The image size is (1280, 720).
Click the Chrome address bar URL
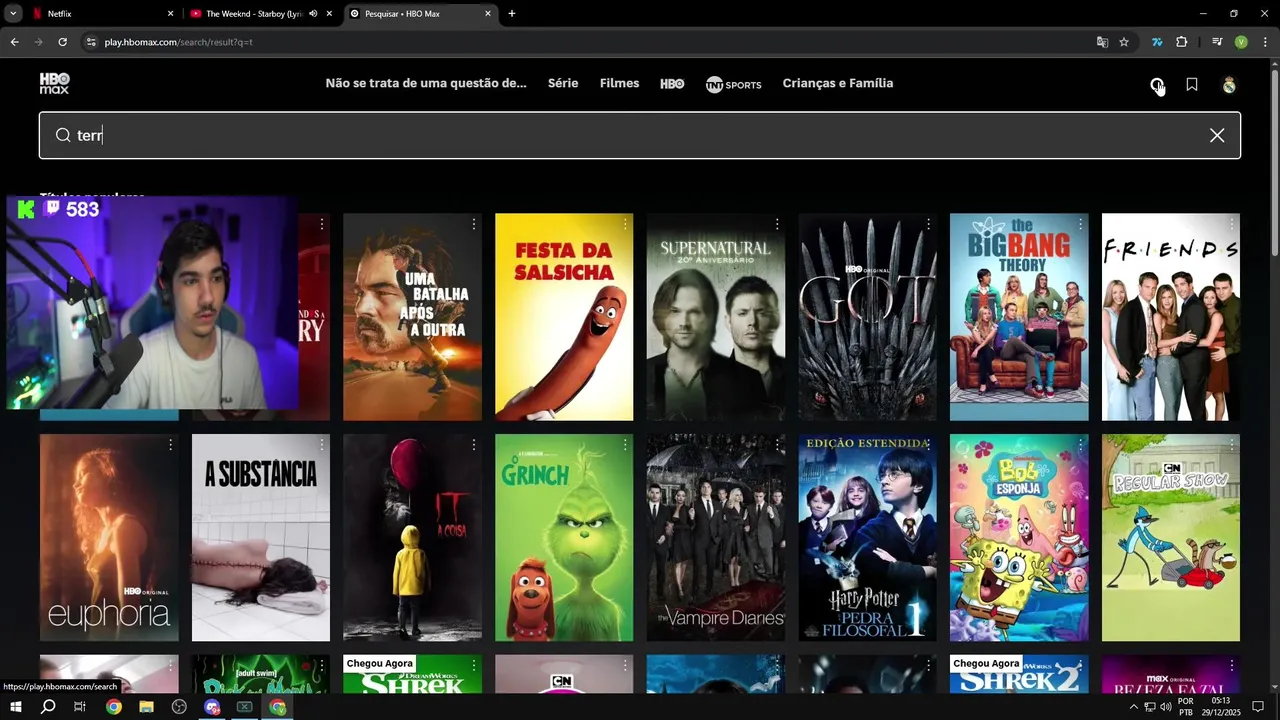[178, 42]
